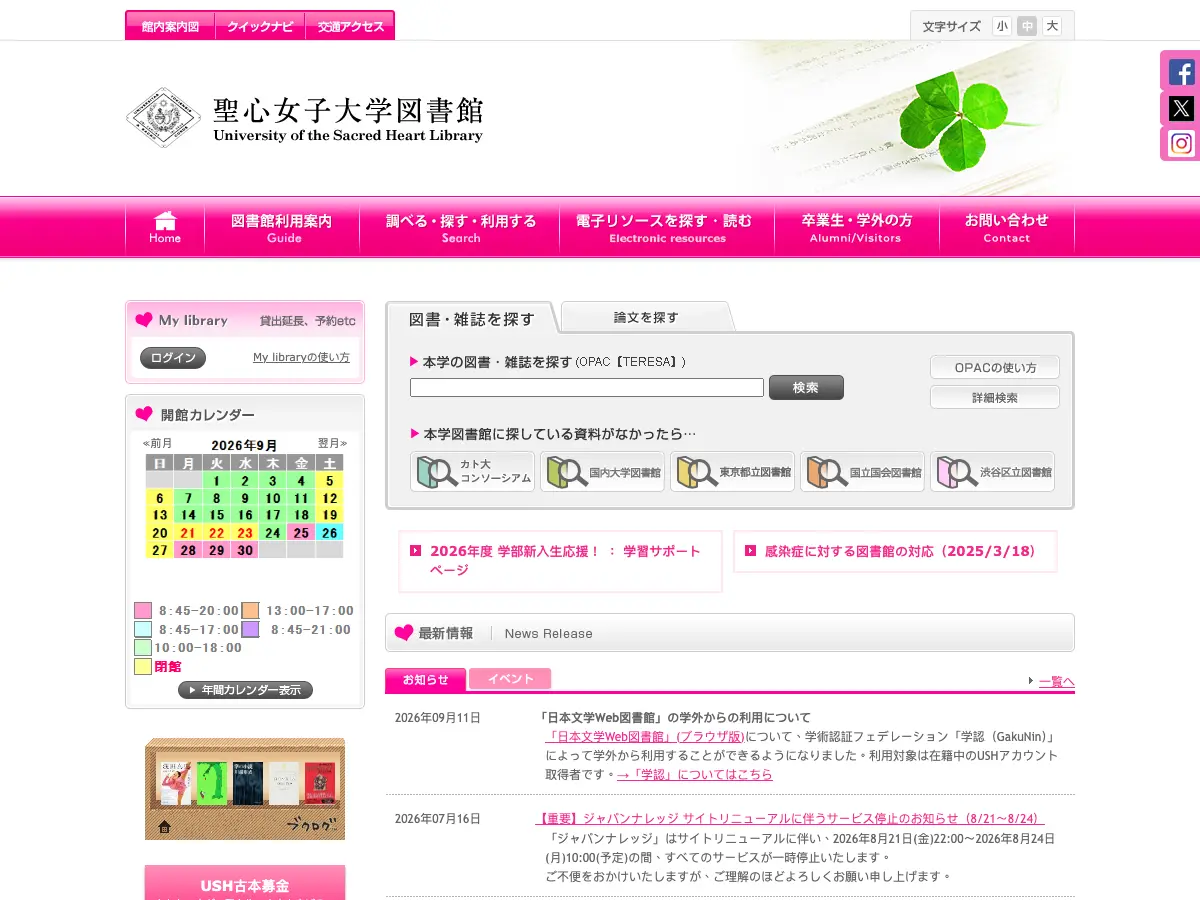Open カト大コンソーシアム search icon button
This screenshot has height=900, width=1200.
tap(472, 471)
